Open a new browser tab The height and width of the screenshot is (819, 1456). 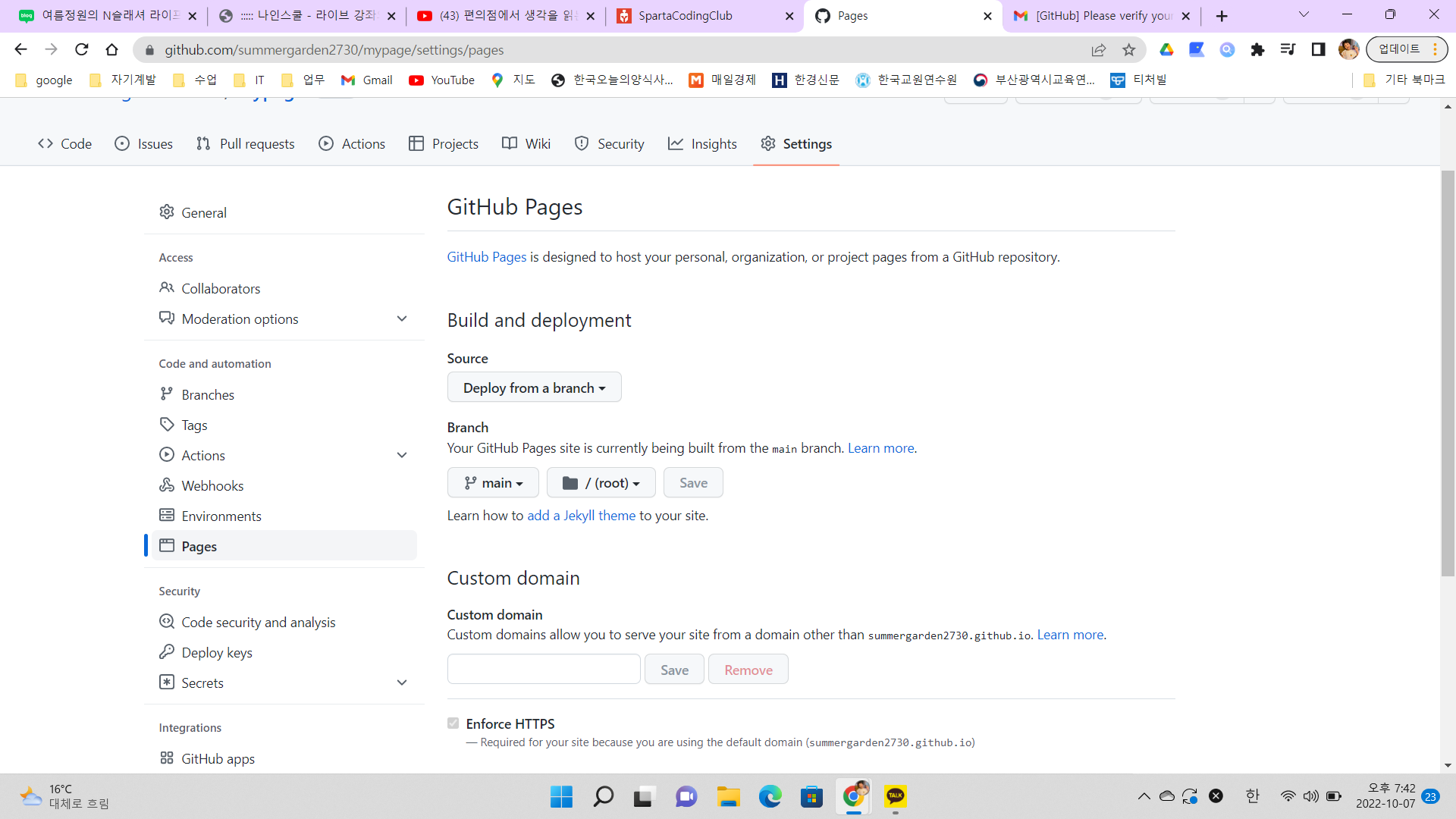point(1222,16)
